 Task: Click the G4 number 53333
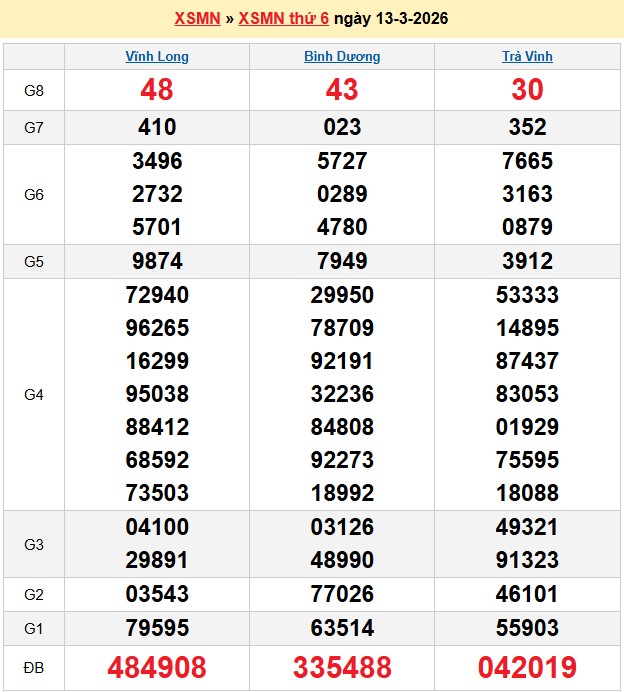point(527,296)
